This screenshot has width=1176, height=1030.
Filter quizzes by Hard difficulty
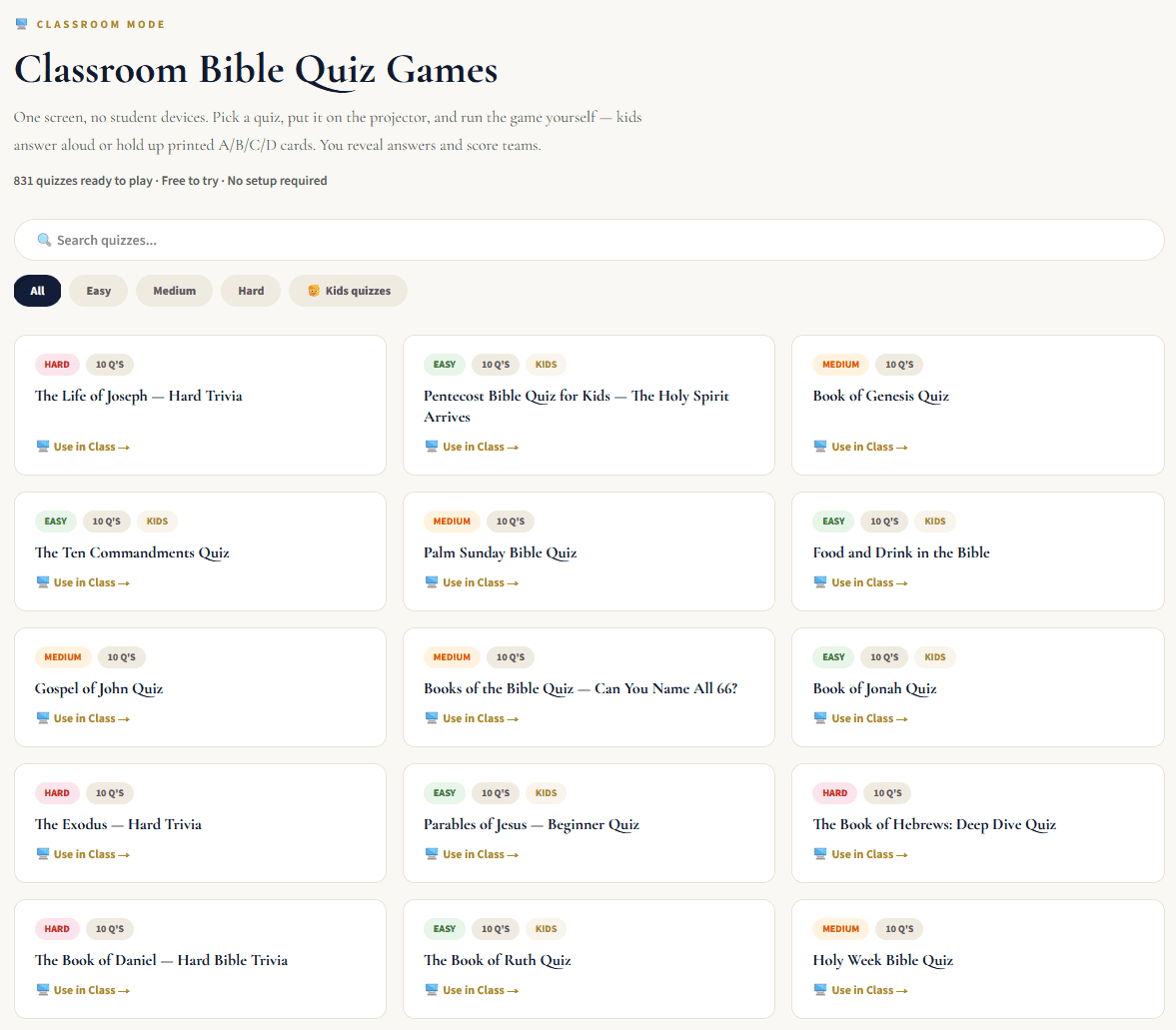(251, 291)
